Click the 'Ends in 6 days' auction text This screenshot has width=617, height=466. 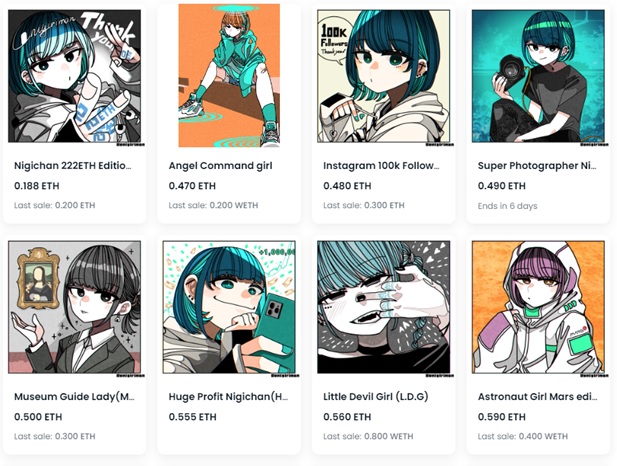507,206
